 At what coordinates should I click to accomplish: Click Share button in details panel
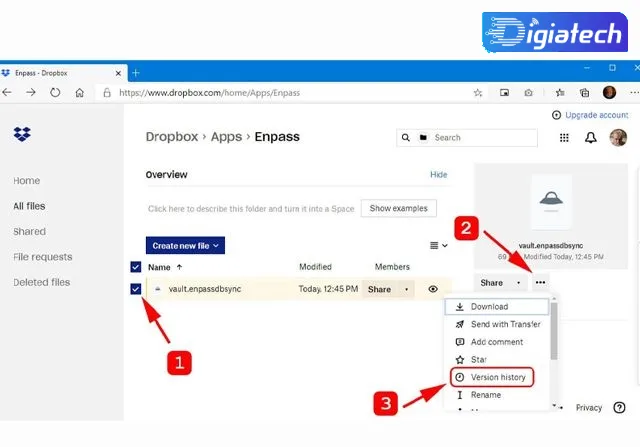(492, 283)
